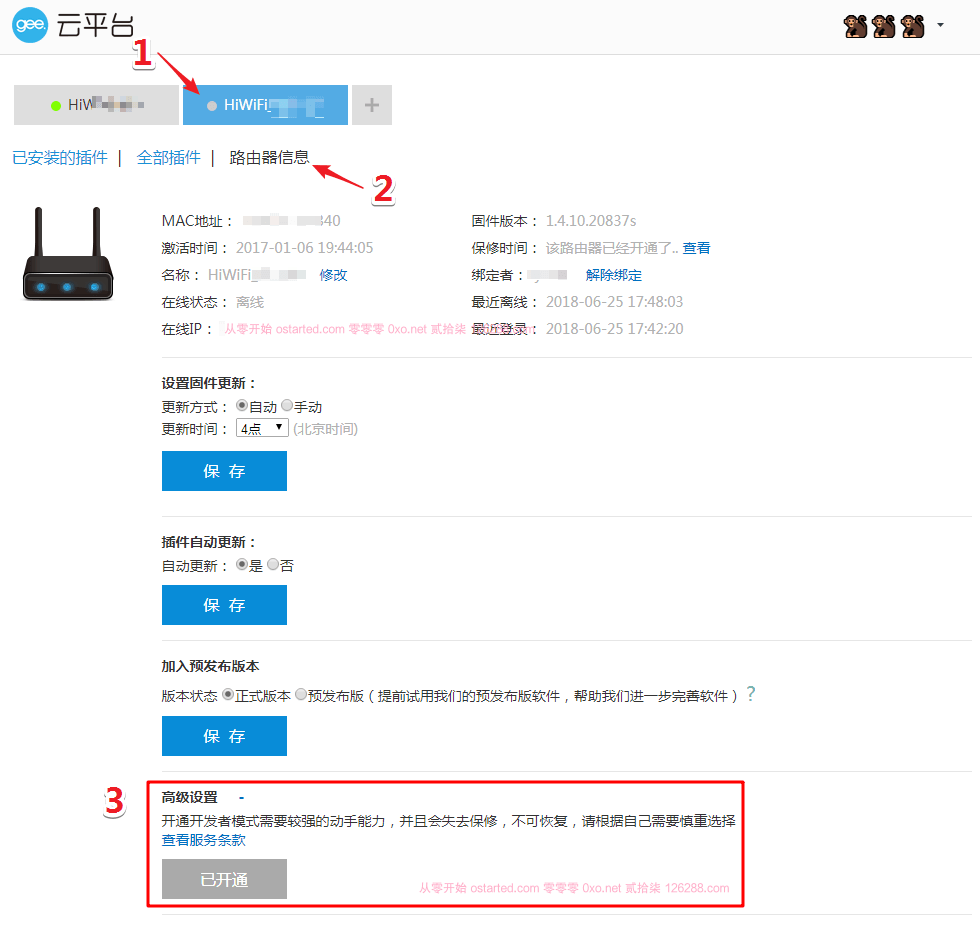
Task: Open the 更新时间 4点 dropdown
Action: 262,428
